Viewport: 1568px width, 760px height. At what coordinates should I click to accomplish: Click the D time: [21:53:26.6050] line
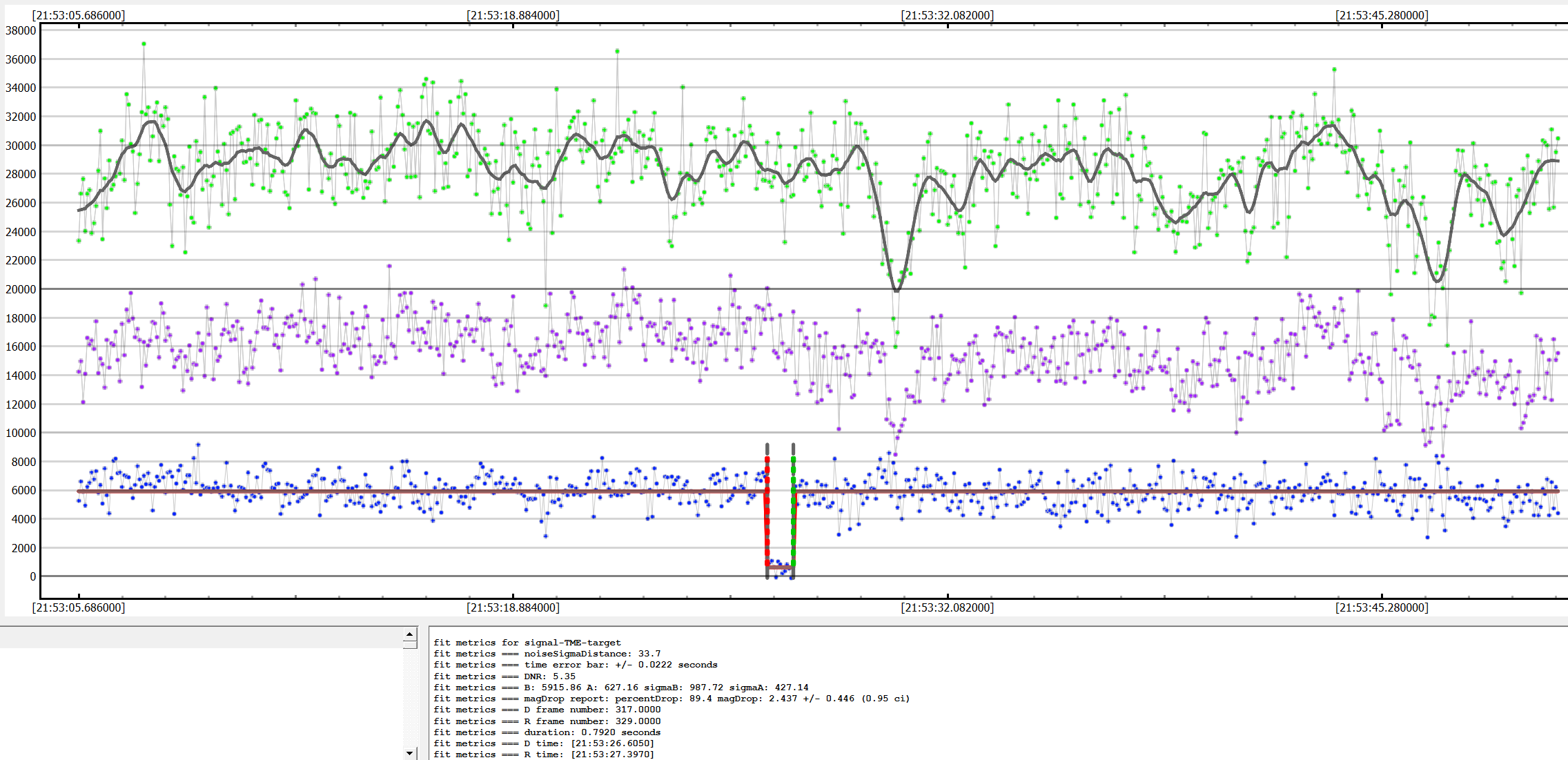click(544, 743)
